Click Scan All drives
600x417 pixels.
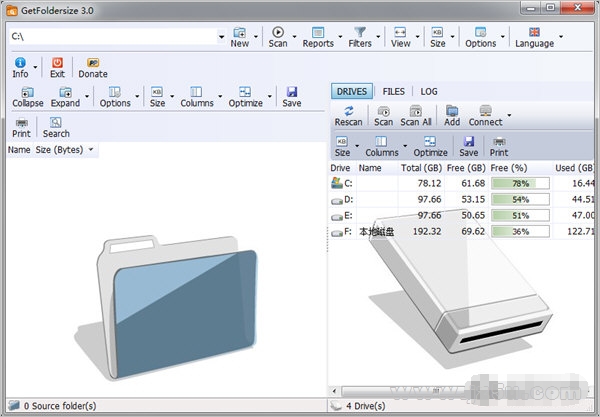(x=416, y=116)
